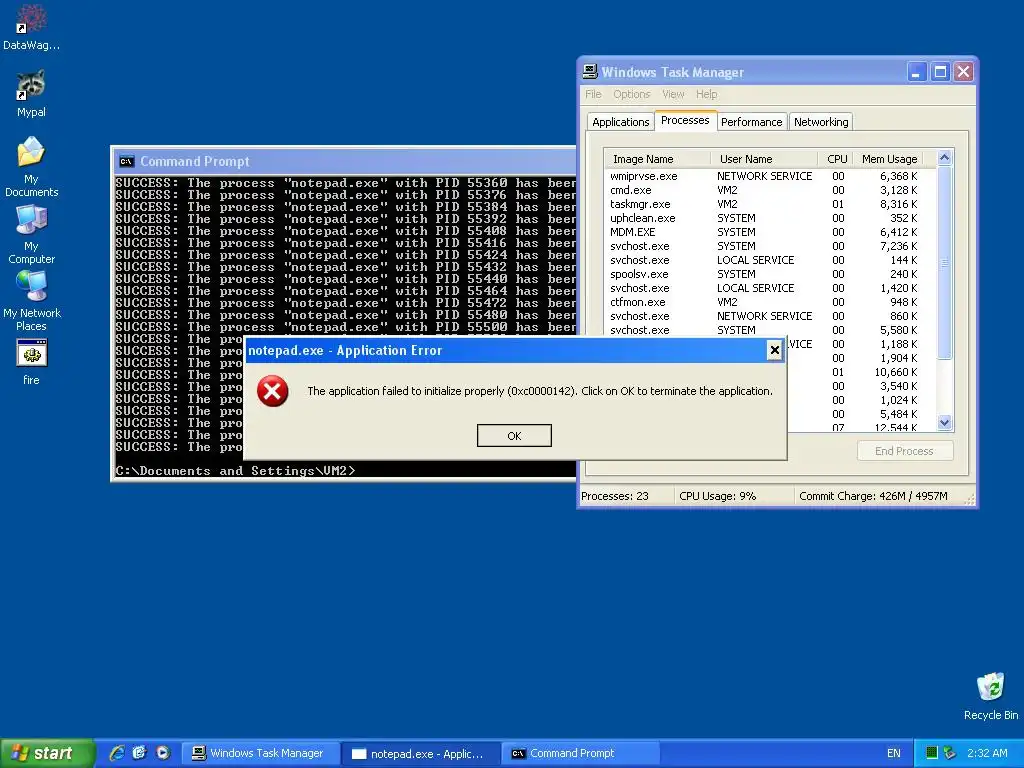Sort processes by Mem Usage column
Image resolution: width=1024 pixels, height=768 pixels.
[x=889, y=159]
